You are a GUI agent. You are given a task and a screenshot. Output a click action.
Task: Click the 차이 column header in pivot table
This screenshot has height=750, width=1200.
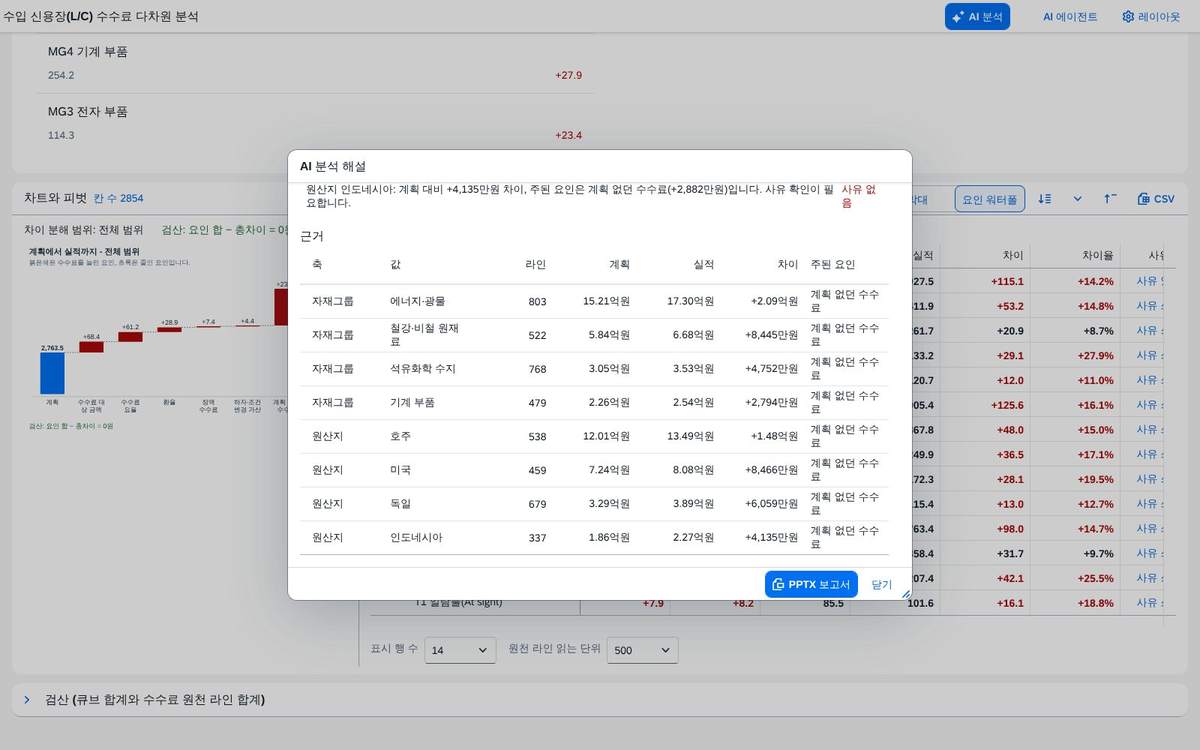pos(1012,256)
